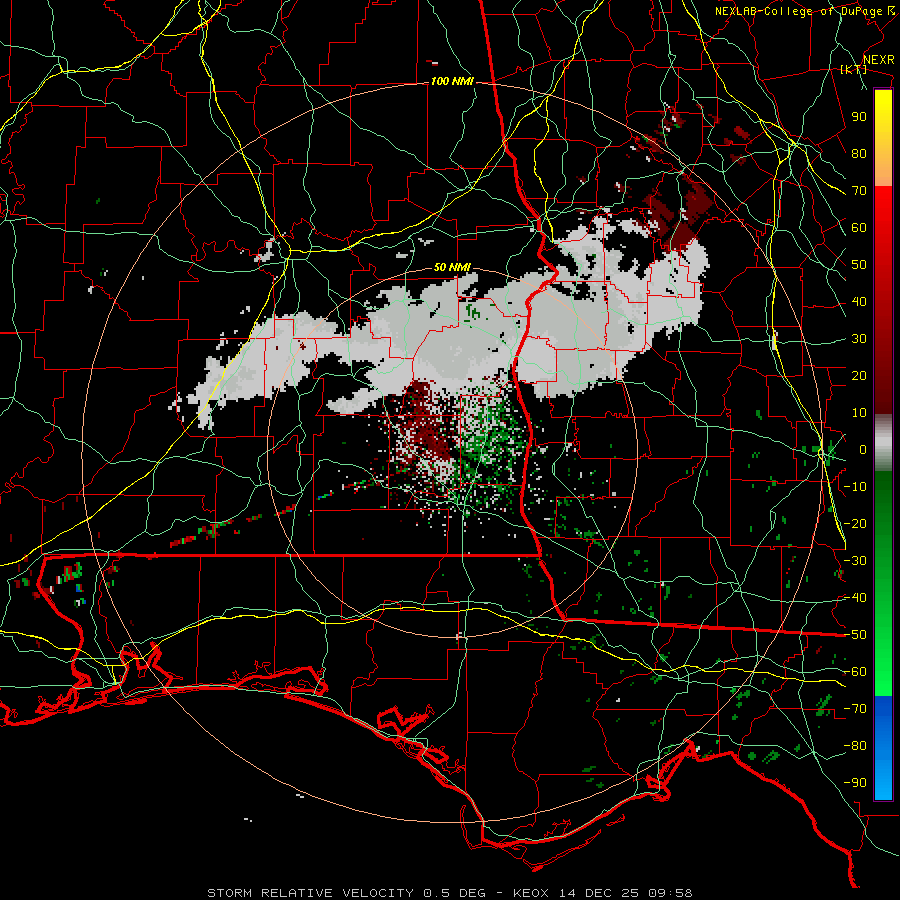The width and height of the screenshot is (900, 900).
Task: Click the 50 NMI range ring label
Action: 452,267
